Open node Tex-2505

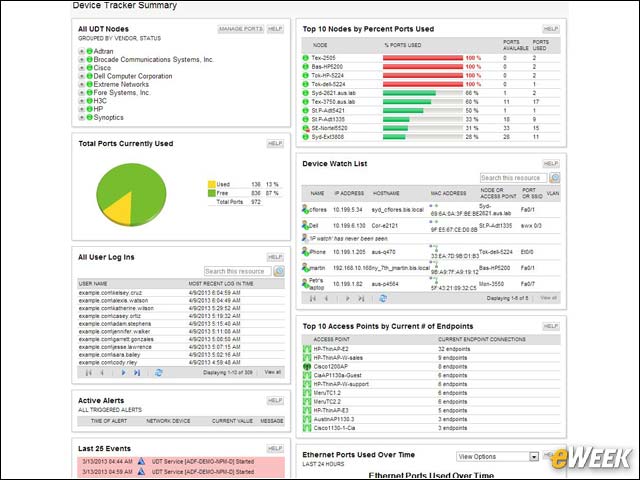pos(323,58)
